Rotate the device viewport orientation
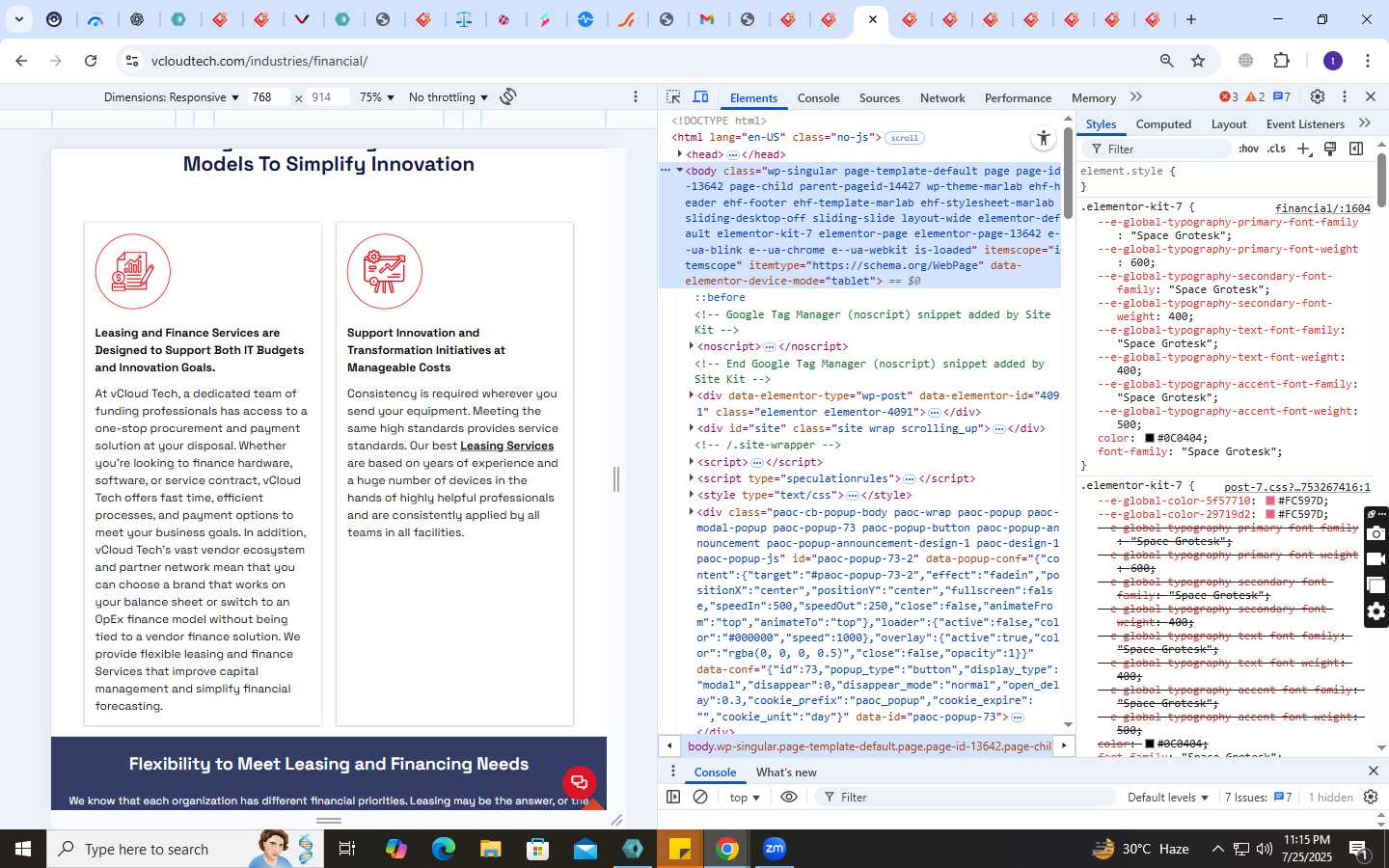 point(508,96)
